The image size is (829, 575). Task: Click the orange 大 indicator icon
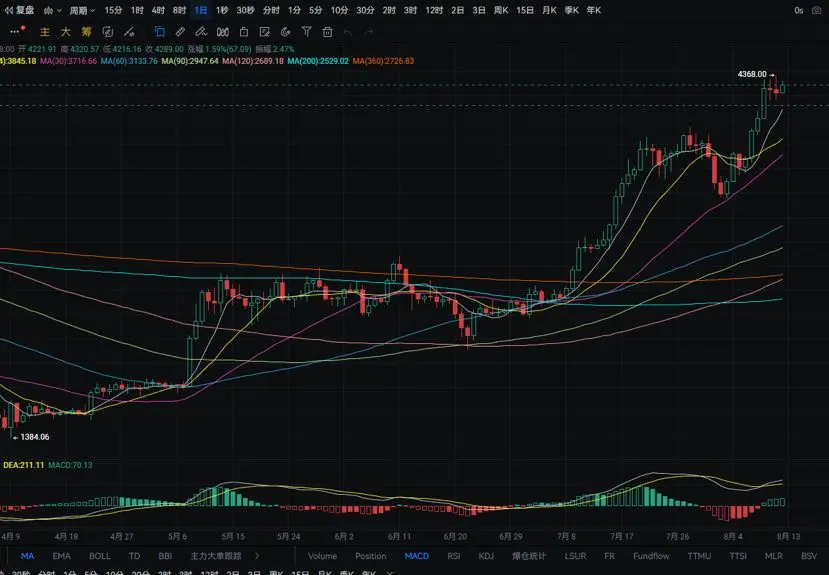(x=66, y=32)
